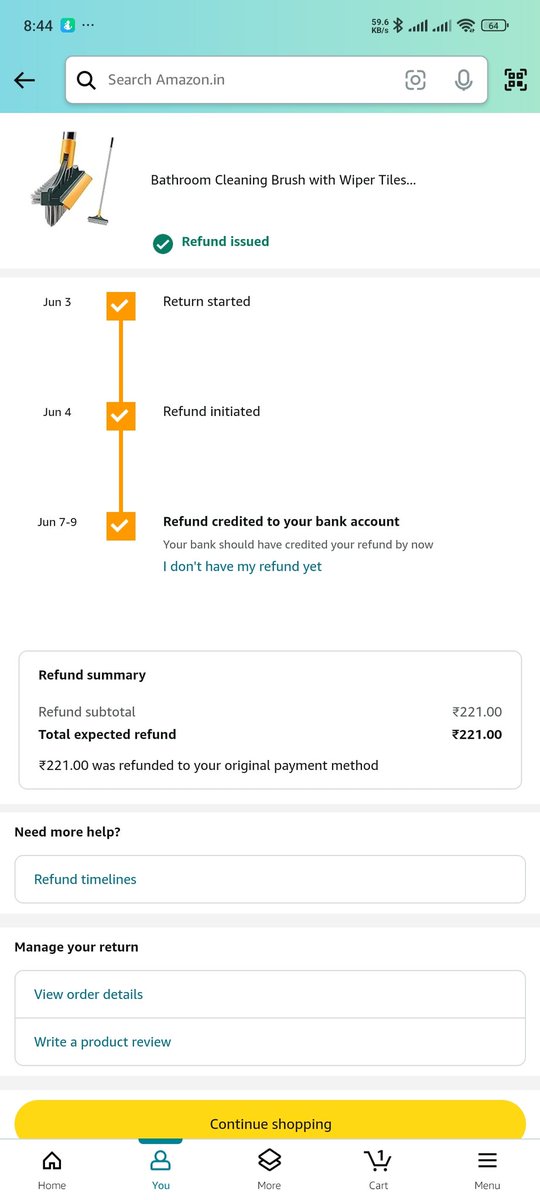The width and height of the screenshot is (540, 1200).
Task: Open the QR code scanner icon
Action: tap(515, 80)
